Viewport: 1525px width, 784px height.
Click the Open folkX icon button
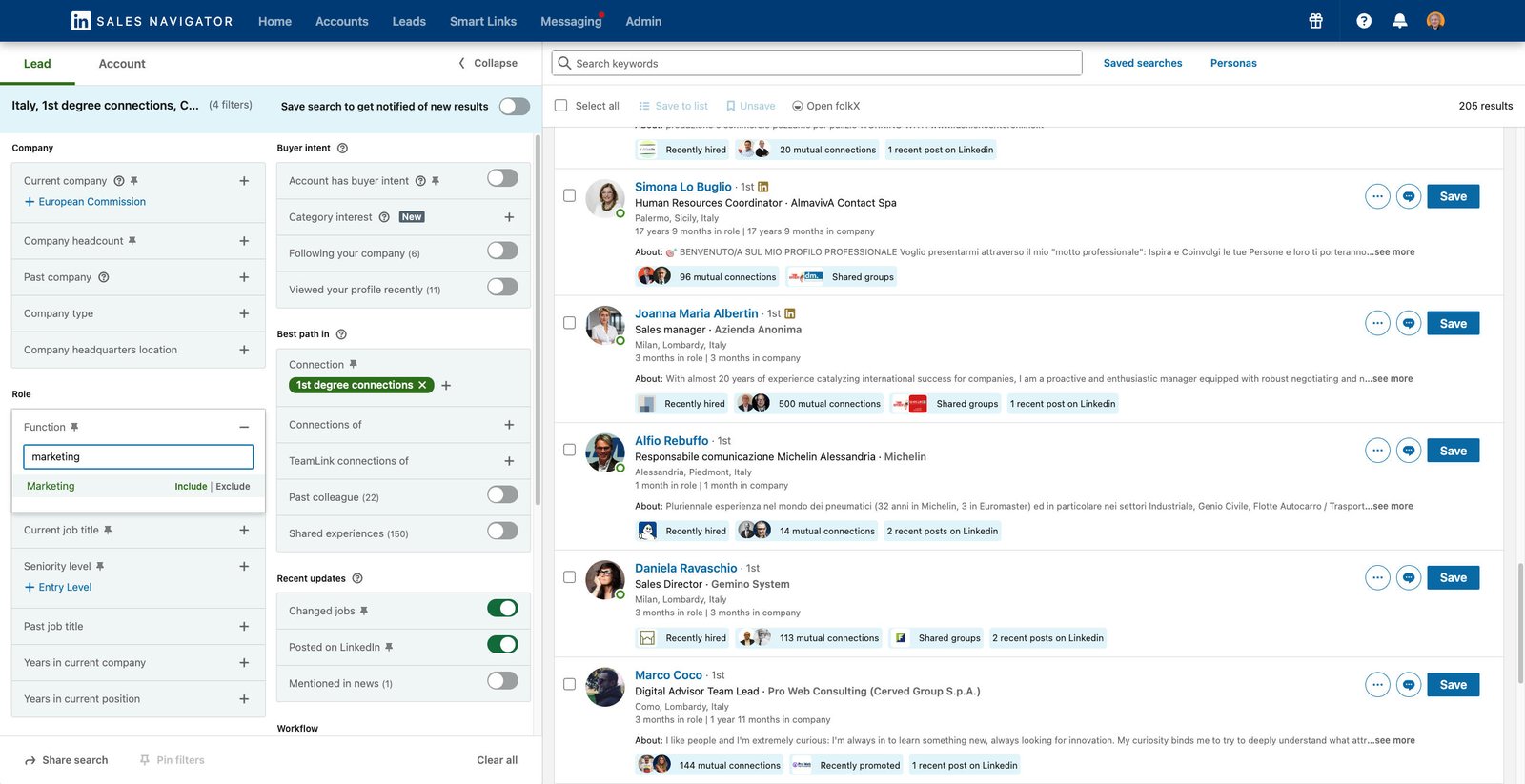tap(825, 106)
